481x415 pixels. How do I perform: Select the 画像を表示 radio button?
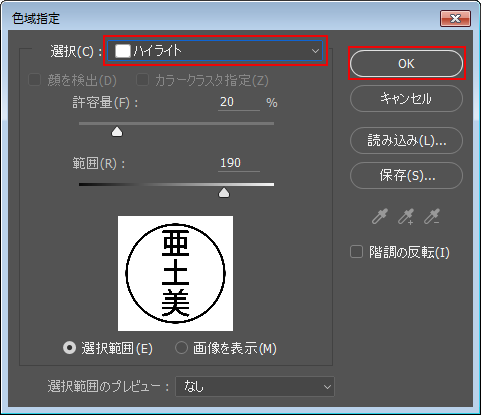[x=181, y=348]
